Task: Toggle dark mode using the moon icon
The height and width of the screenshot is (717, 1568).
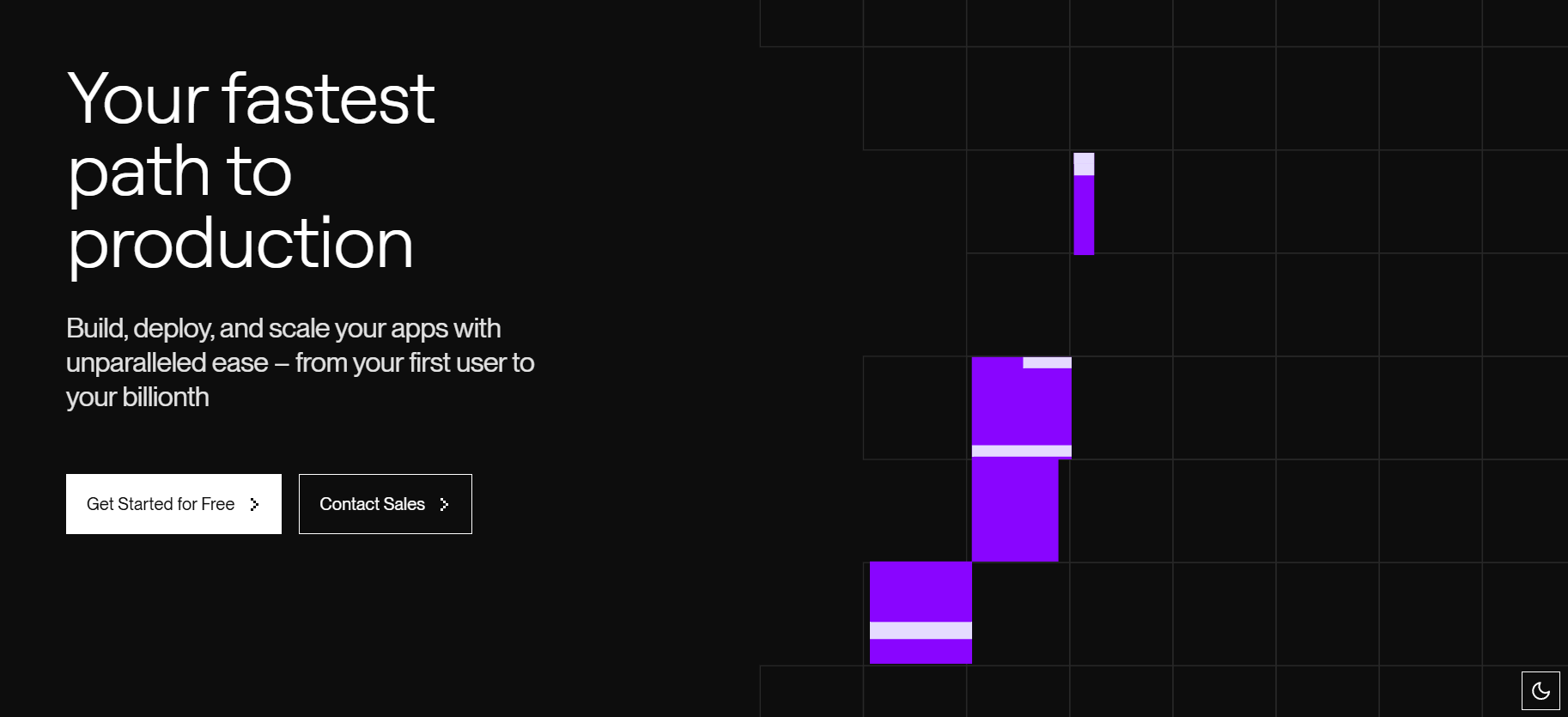Action: pos(1541,690)
